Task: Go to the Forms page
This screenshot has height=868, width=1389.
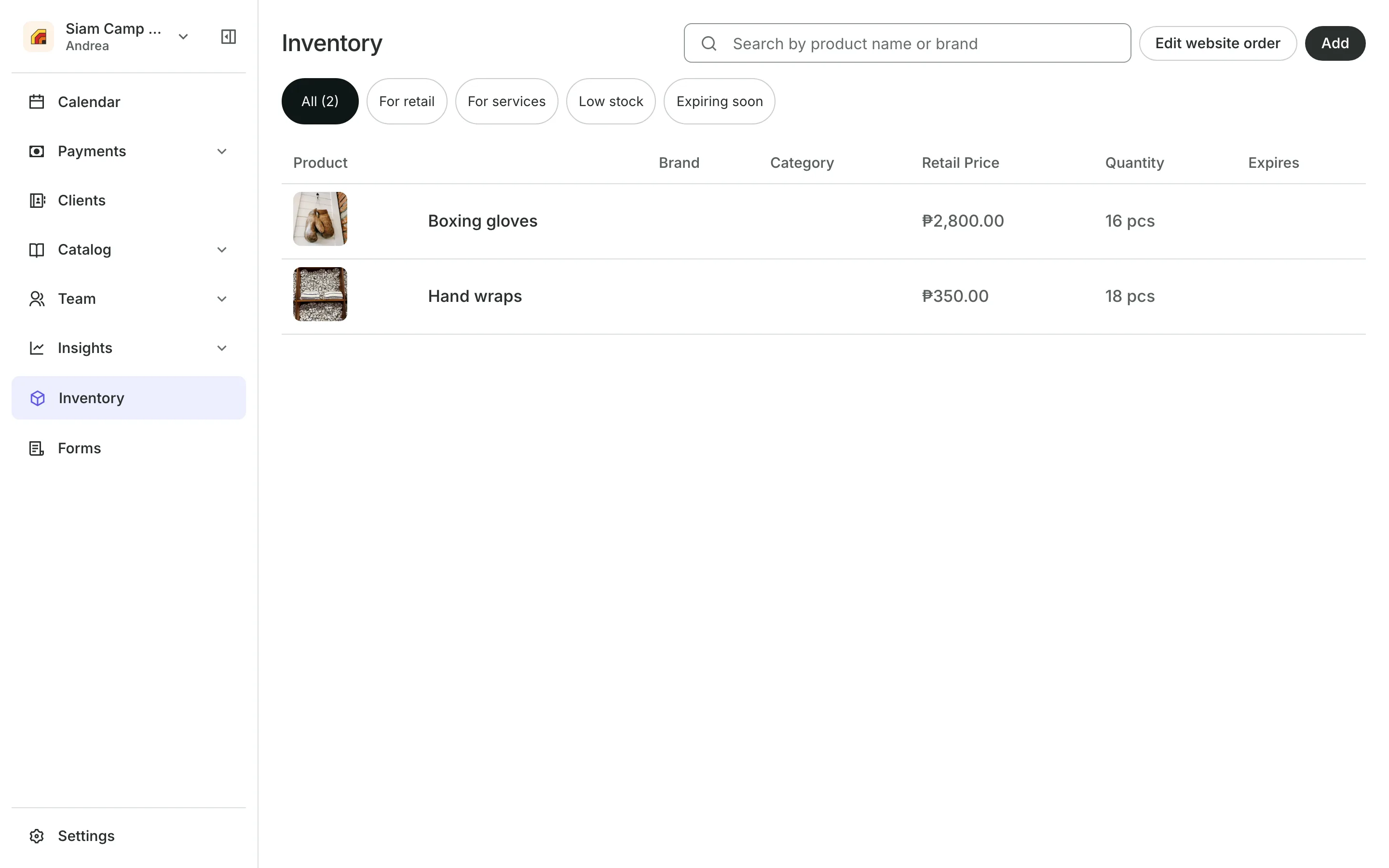Action: (129, 448)
